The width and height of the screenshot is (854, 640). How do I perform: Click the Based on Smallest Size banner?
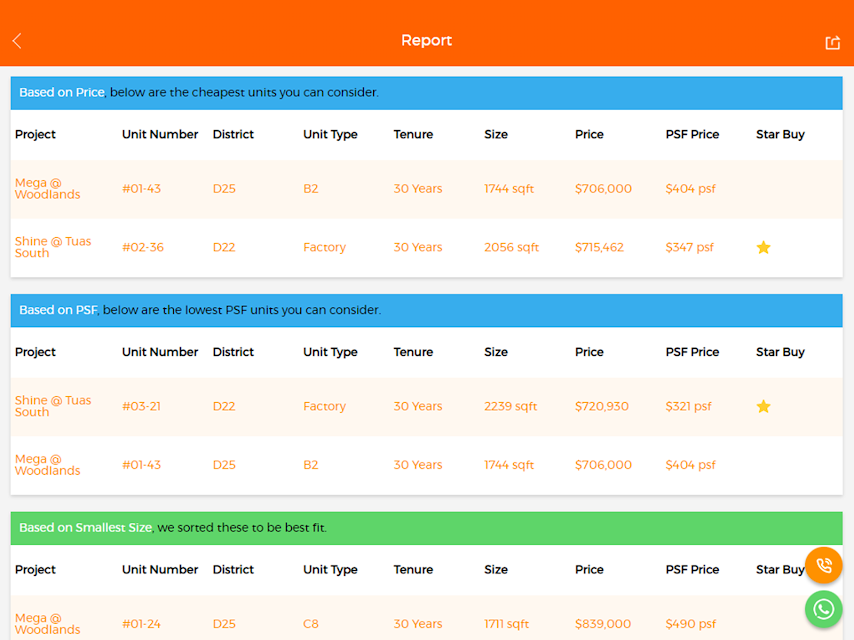pyautogui.click(x=426, y=528)
